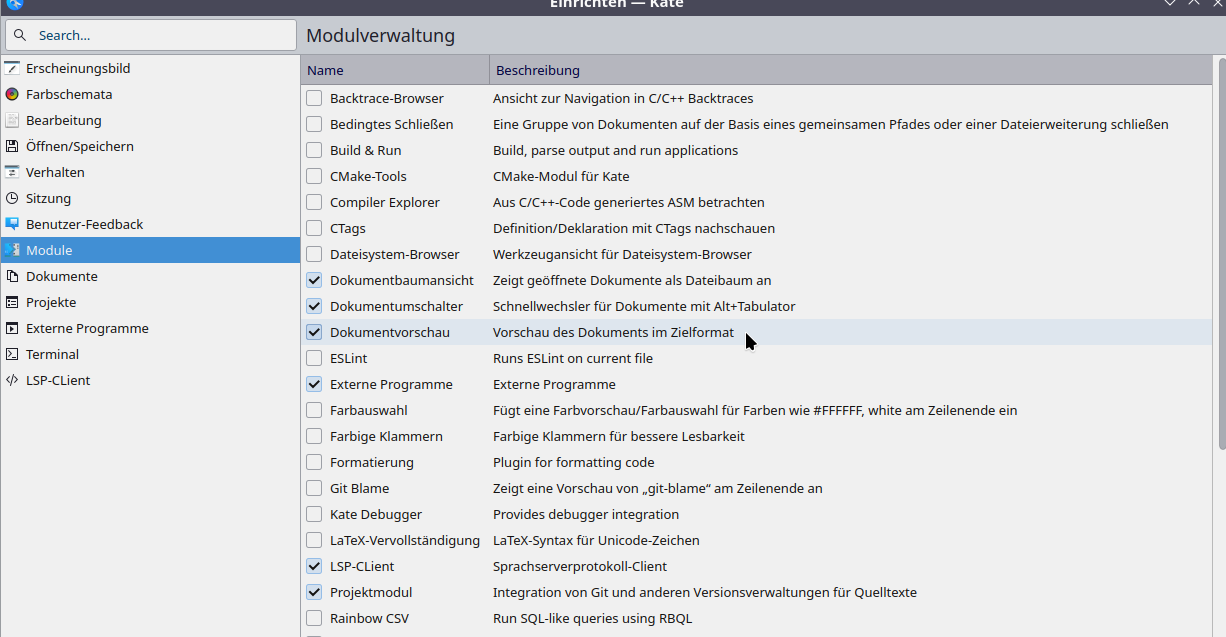The height and width of the screenshot is (637, 1226).
Task: Click the Module plugin icon
Action: point(12,250)
